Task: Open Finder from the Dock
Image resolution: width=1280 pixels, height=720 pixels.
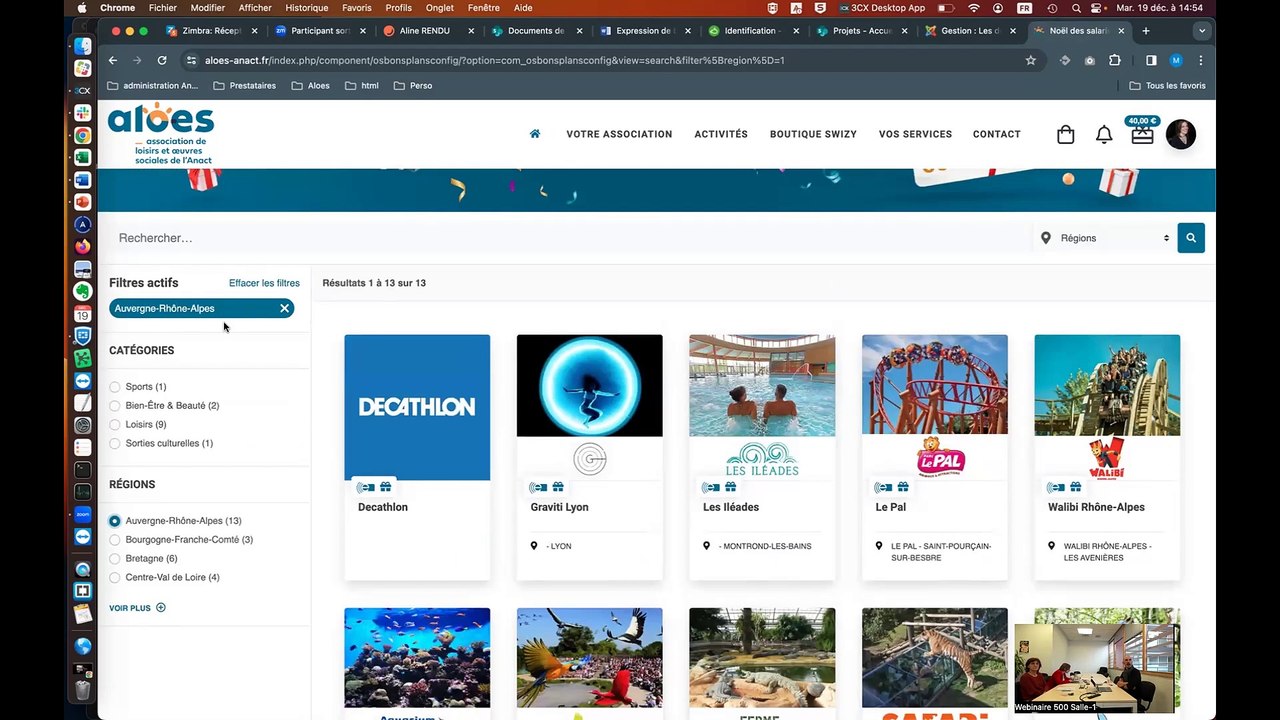Action: [83, 46]
